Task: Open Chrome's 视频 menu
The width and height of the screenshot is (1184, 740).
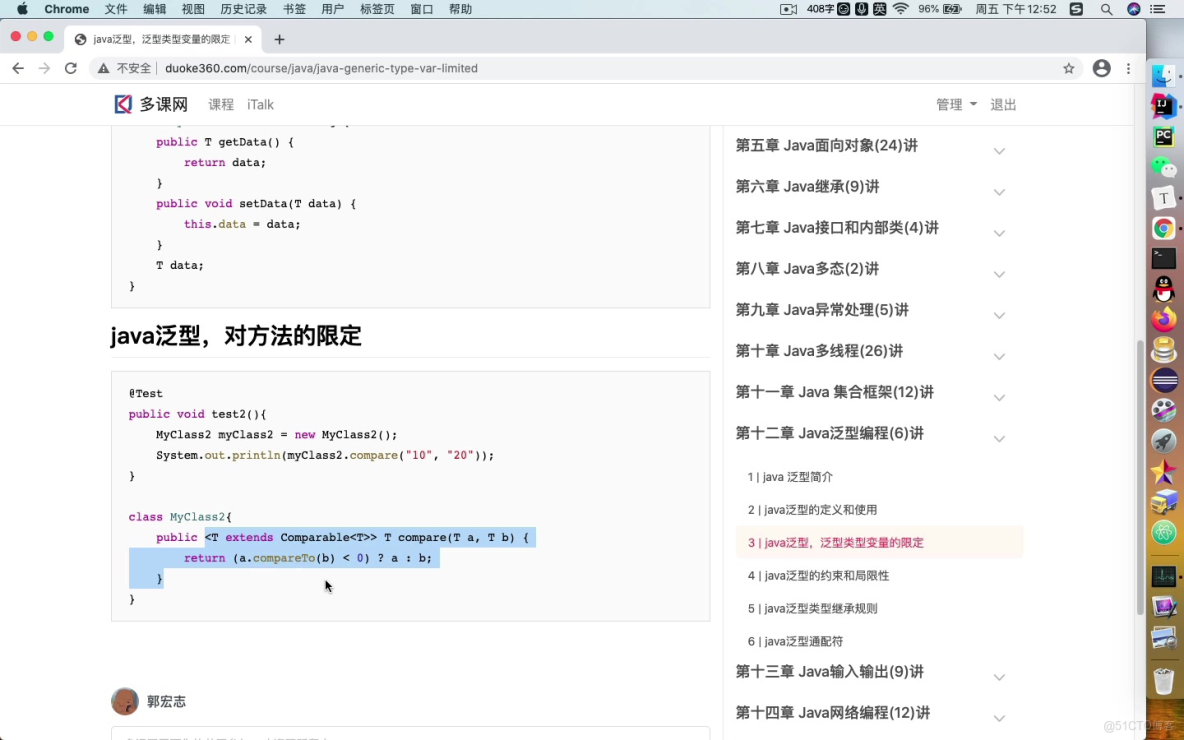Action: click(193, 9)
